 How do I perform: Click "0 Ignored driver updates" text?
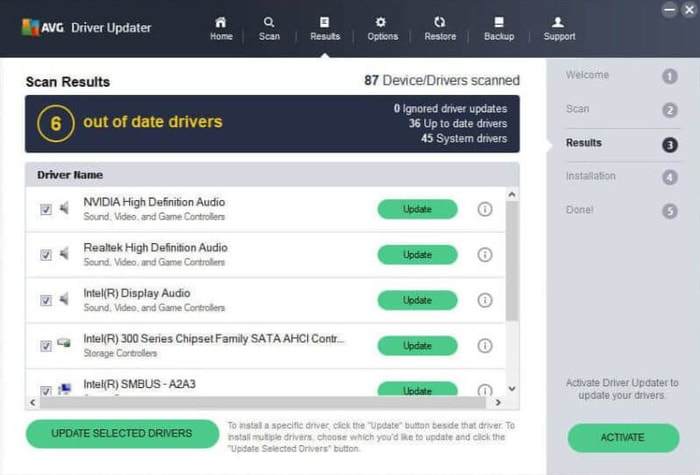(450, 108)
